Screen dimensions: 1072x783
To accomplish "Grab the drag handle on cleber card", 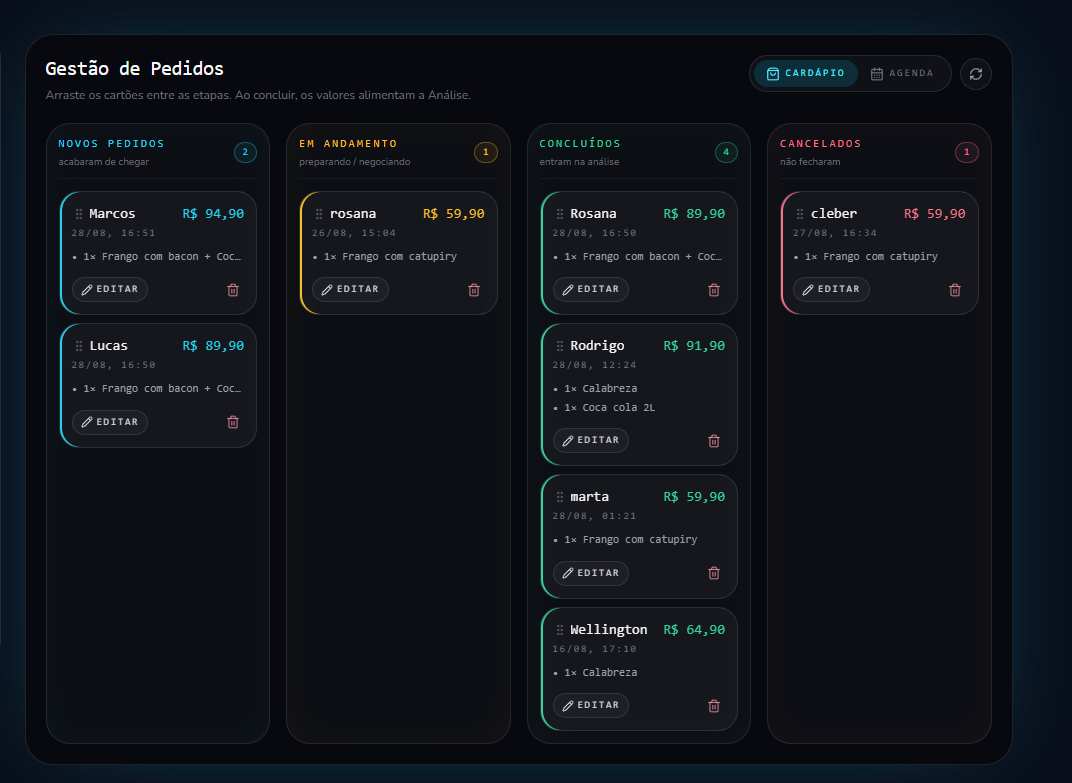I will click(x=800, y=214).
